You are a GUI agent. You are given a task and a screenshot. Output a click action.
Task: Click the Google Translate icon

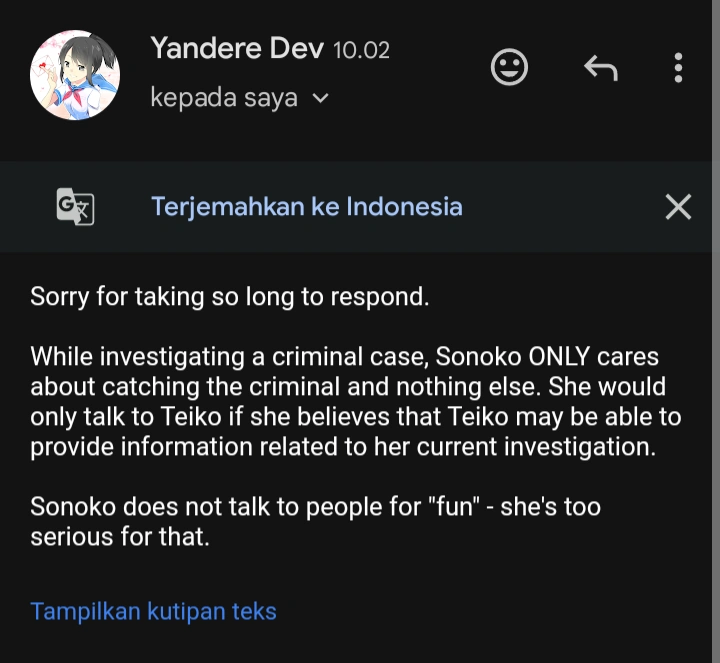coord(75,206)
